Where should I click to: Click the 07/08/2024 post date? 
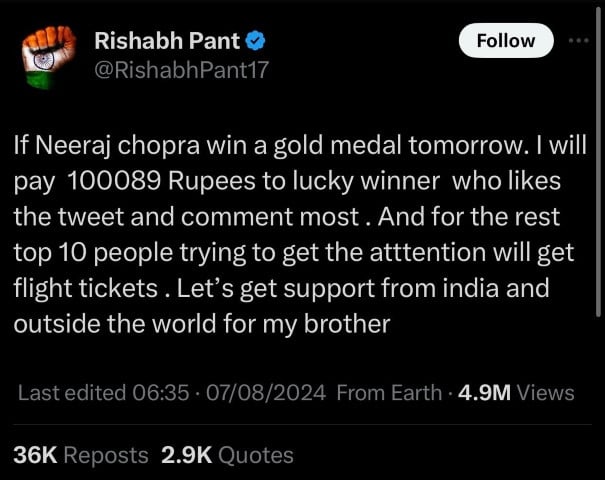(263, 393)
